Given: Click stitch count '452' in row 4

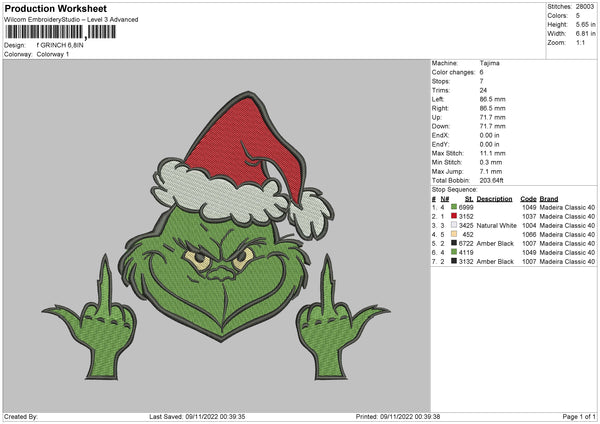Looking at the screenshot, I should point(468,234).
